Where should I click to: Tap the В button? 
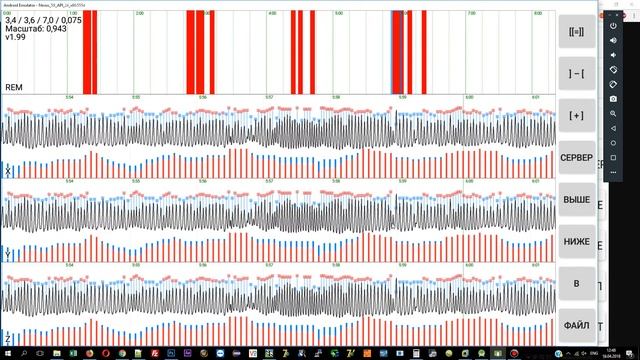click(577, 284)
